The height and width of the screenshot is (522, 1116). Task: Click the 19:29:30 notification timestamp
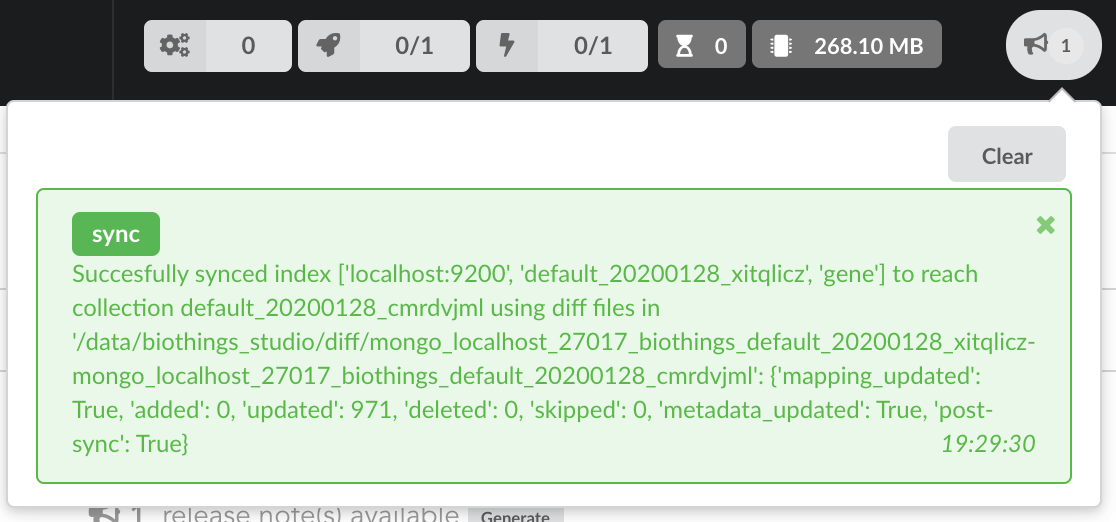coord(988,444)
